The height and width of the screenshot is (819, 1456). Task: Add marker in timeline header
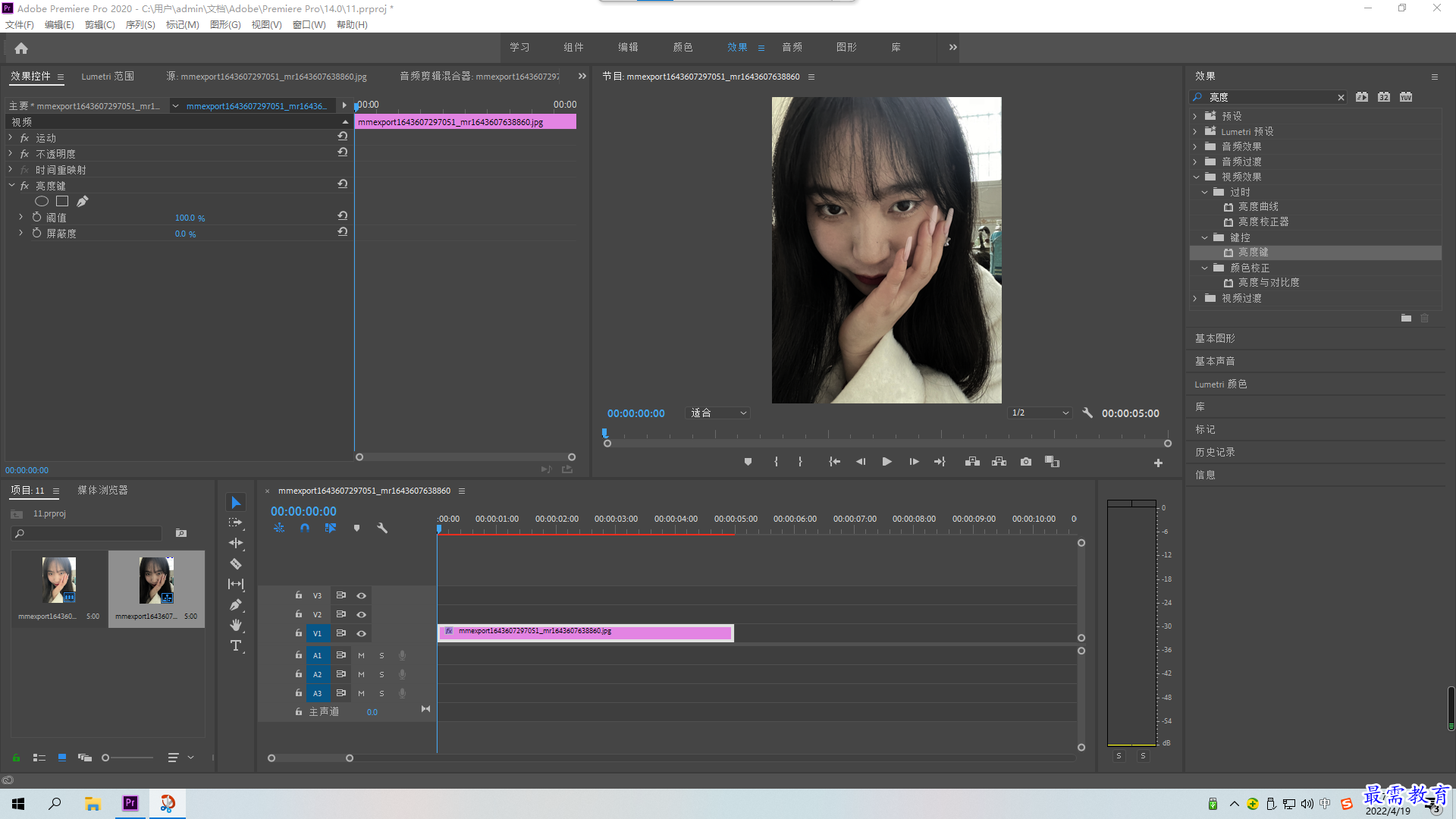point(356,528)
